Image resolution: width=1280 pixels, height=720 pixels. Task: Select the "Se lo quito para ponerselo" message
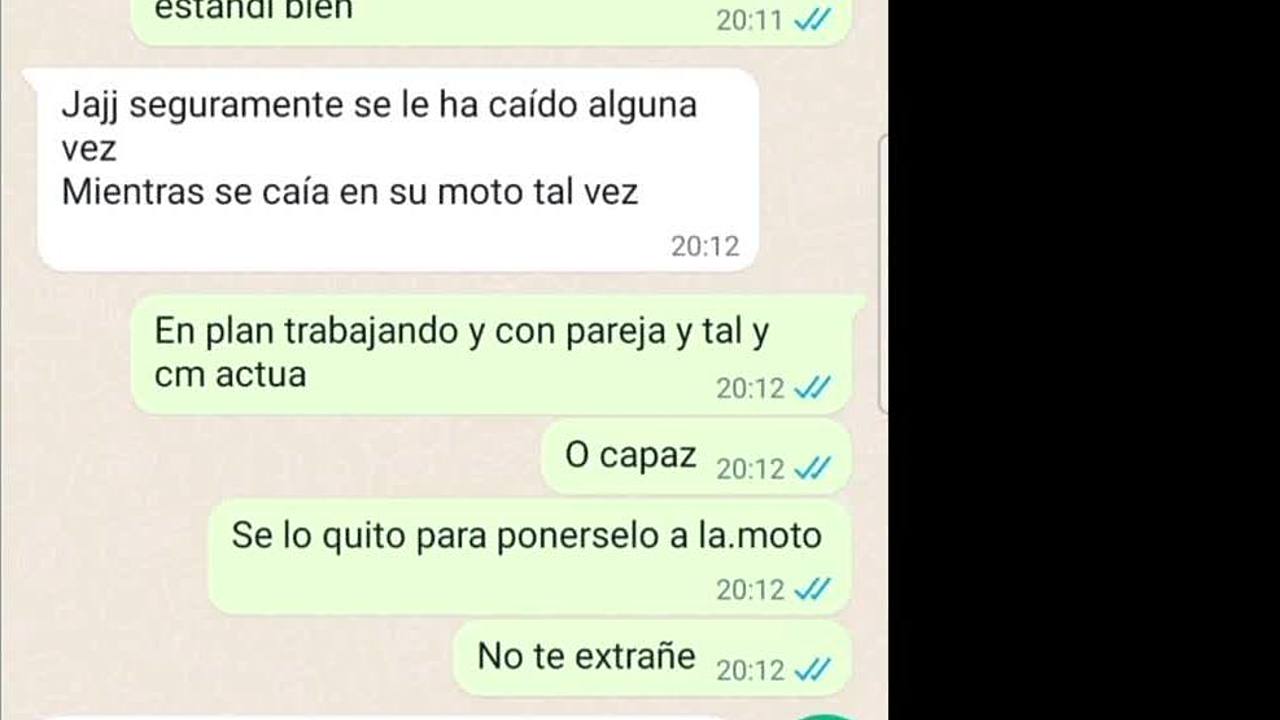[529, 558]
